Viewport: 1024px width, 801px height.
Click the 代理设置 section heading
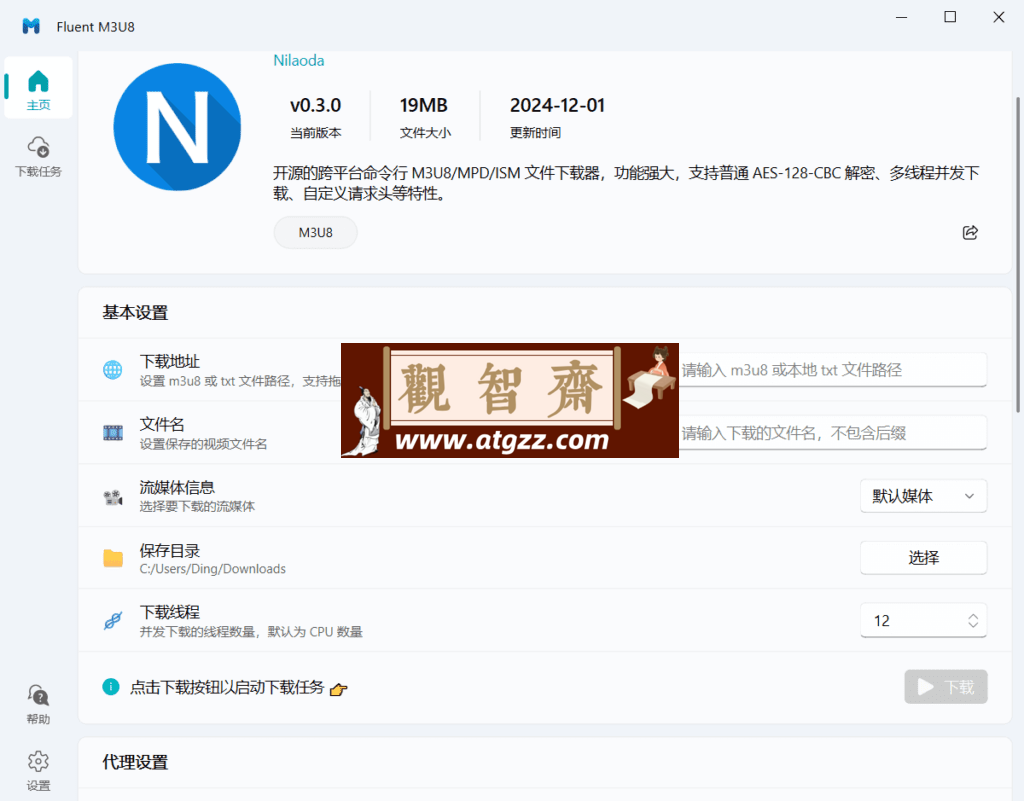tap(135, 762)
